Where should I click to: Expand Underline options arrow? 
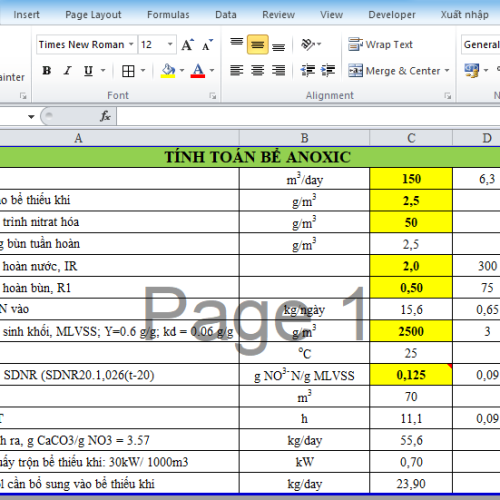103,71
